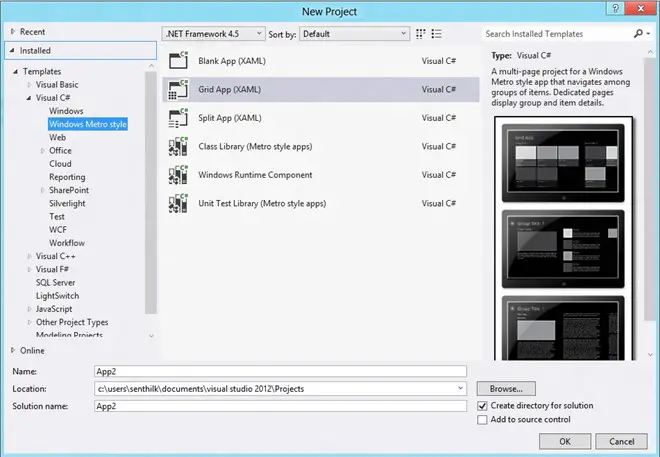Toggle Create directory for solution checkbox

point(482,406)
